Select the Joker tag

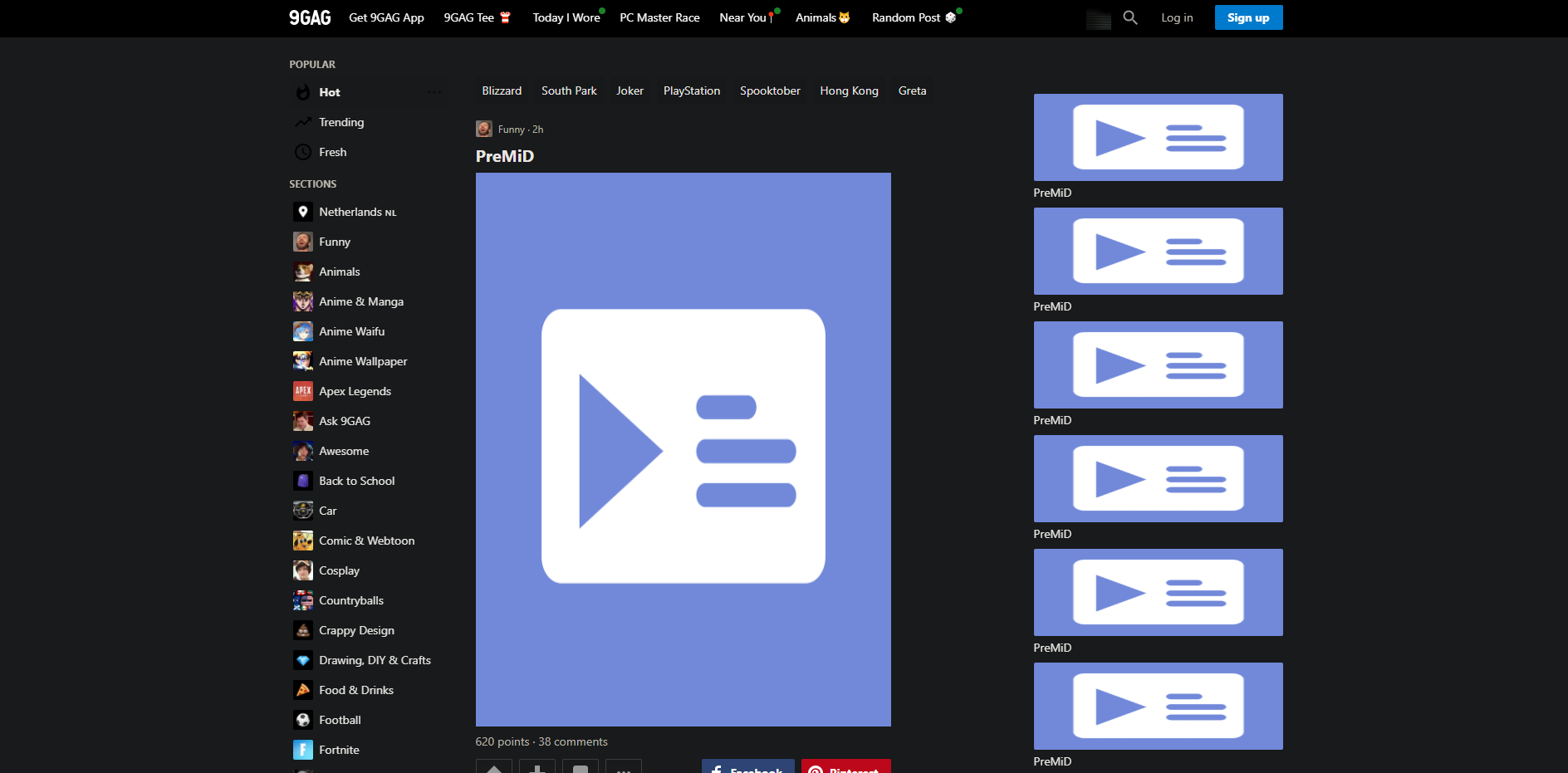pos(630,91)
